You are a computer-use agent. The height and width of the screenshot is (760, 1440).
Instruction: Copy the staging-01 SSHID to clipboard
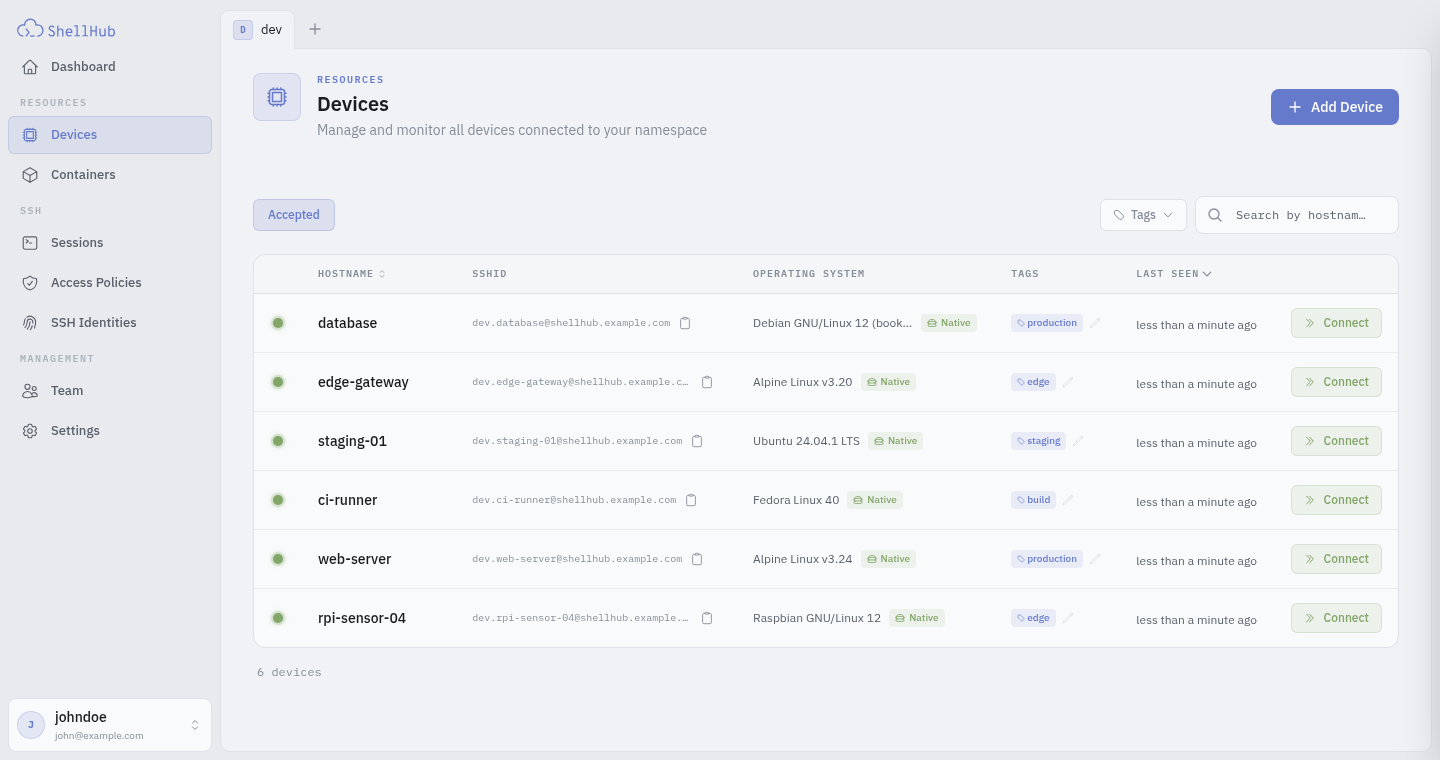[697, 441]
